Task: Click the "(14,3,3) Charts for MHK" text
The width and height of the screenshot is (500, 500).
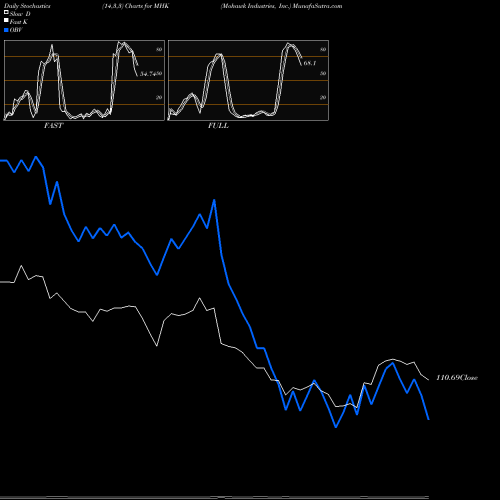Action: tap(136, 6)
